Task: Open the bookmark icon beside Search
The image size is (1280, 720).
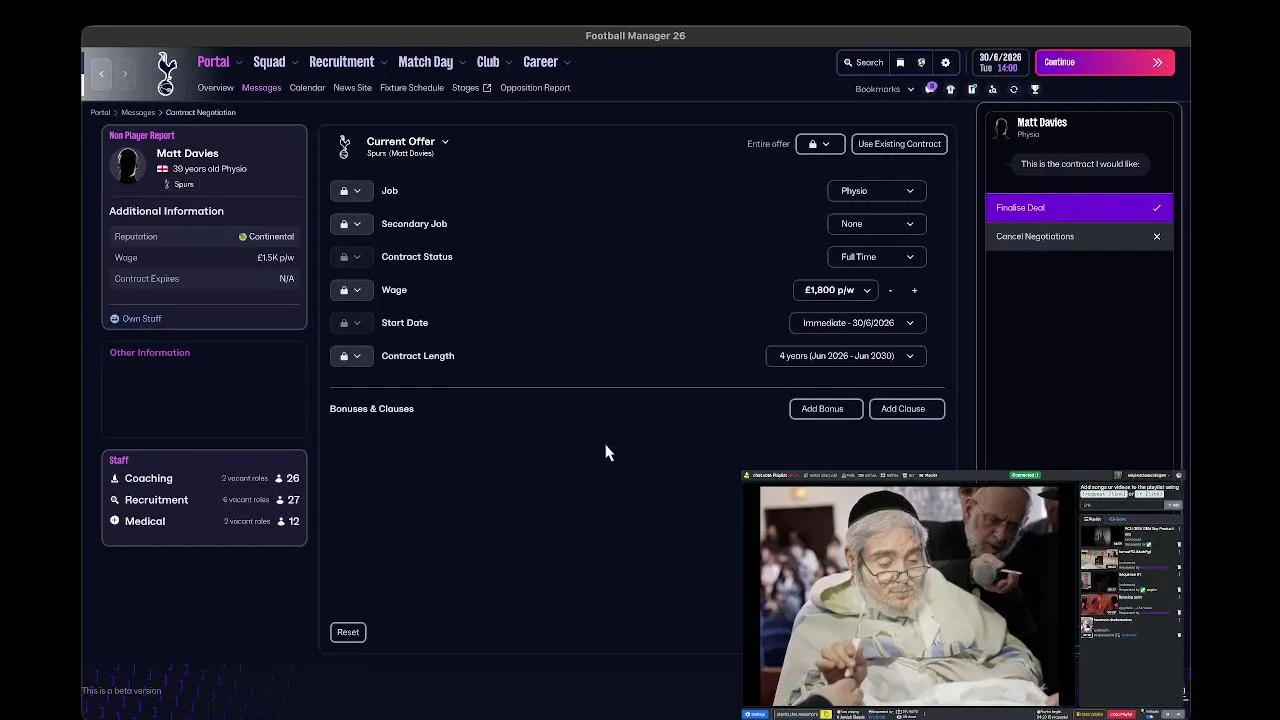Action: click(900, 62)
